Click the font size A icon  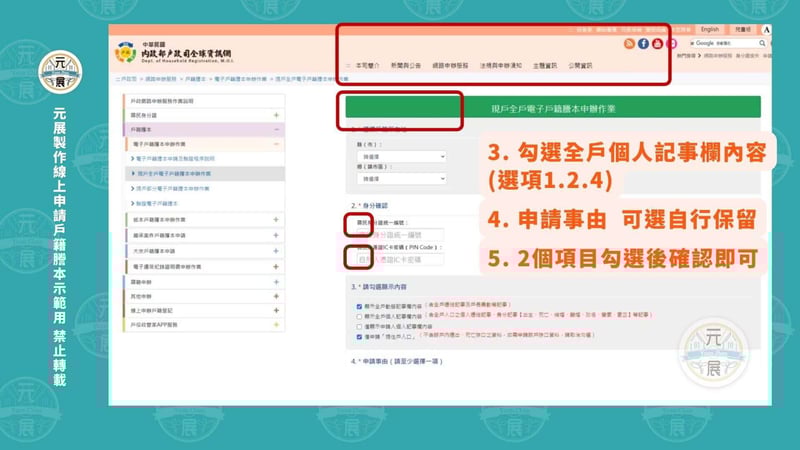(766, 30)
